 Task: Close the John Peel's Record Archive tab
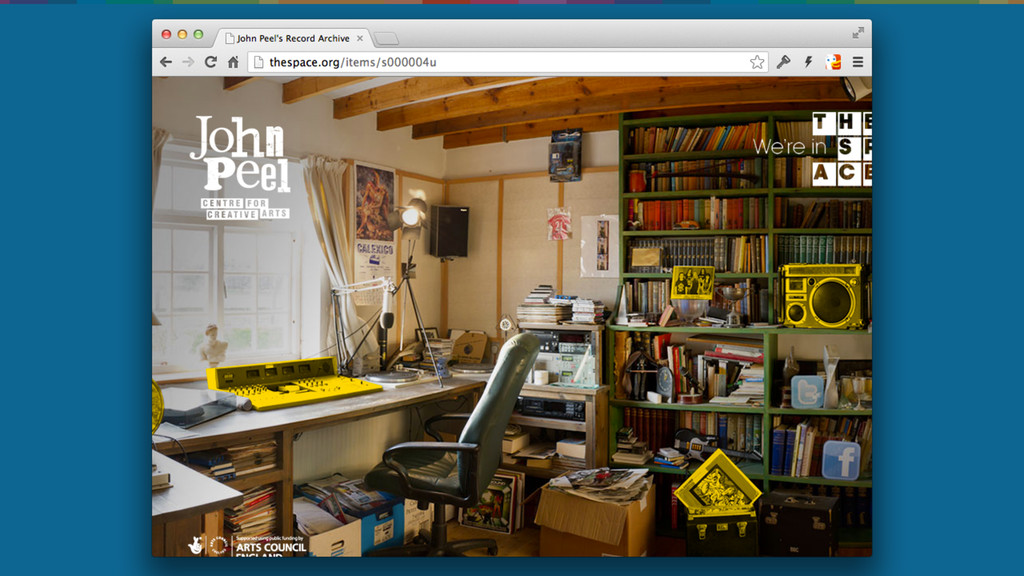(360, 39)
